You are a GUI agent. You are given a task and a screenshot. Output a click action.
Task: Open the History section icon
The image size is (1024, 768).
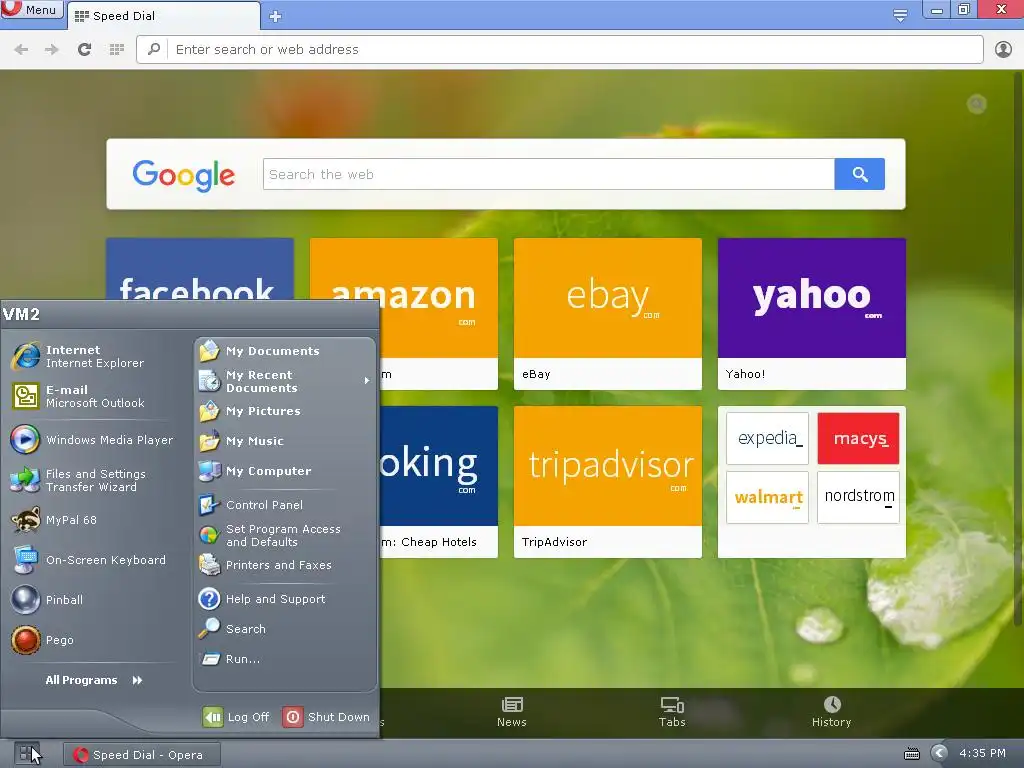click(x=831, y=712)
